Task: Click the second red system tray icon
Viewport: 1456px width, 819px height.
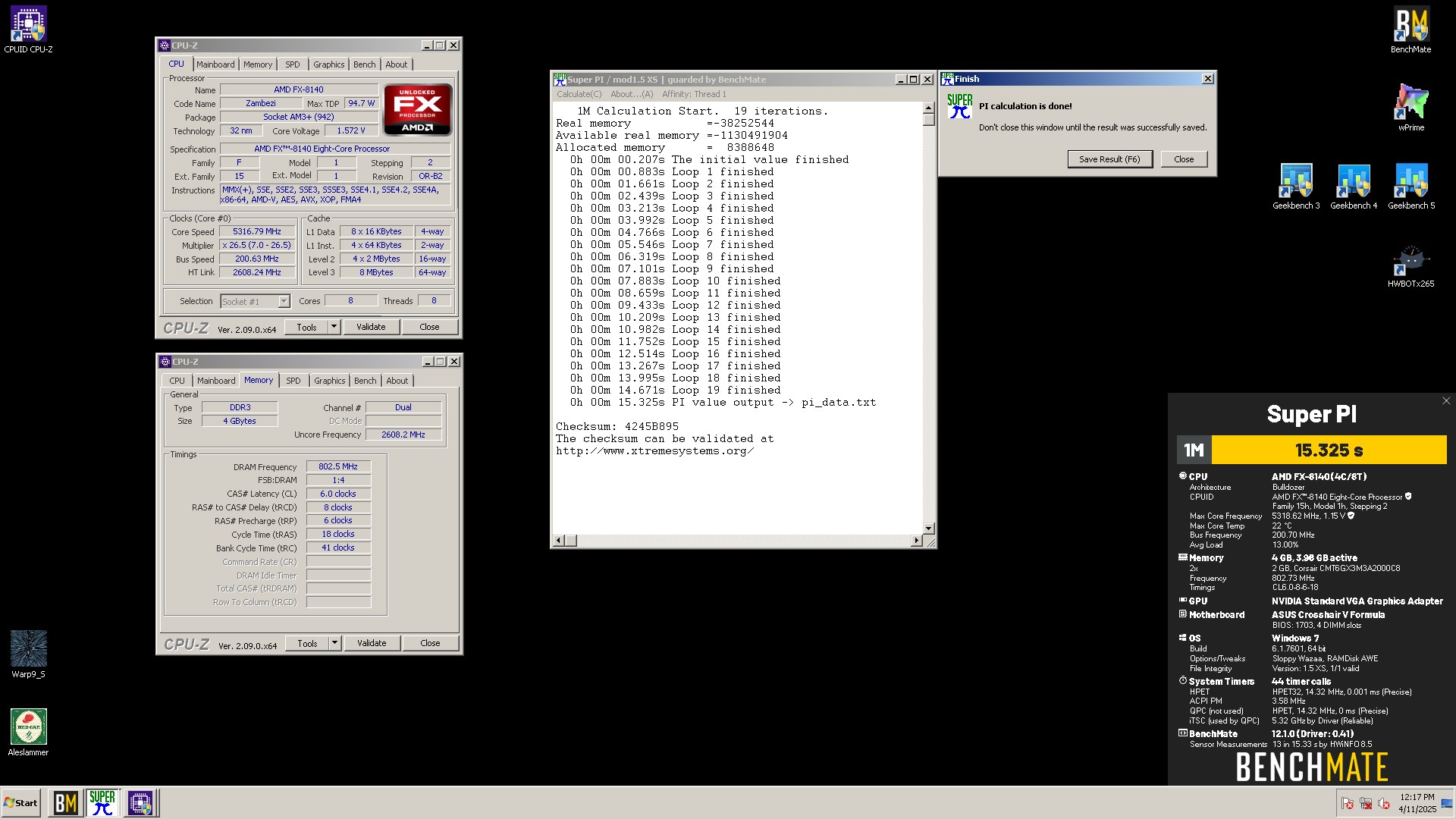Action: (1366, 803)
